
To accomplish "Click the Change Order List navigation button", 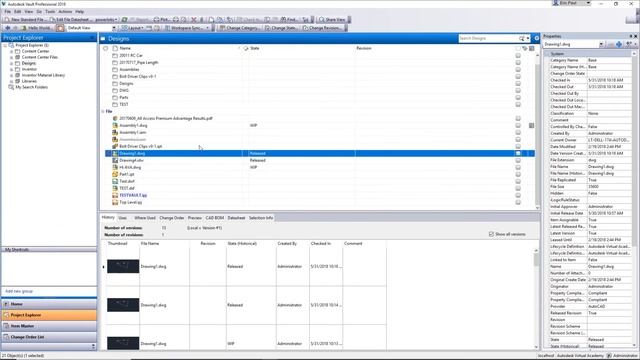I will 49,337.
